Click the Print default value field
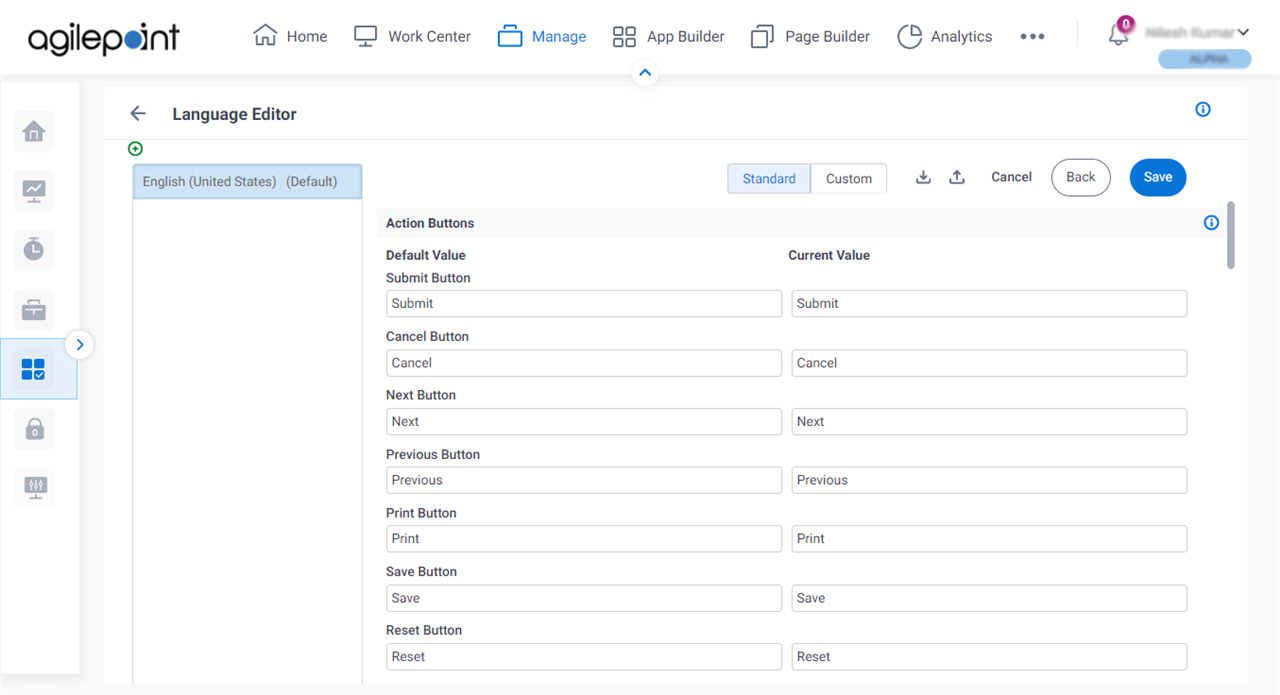 tap(584, 539)
